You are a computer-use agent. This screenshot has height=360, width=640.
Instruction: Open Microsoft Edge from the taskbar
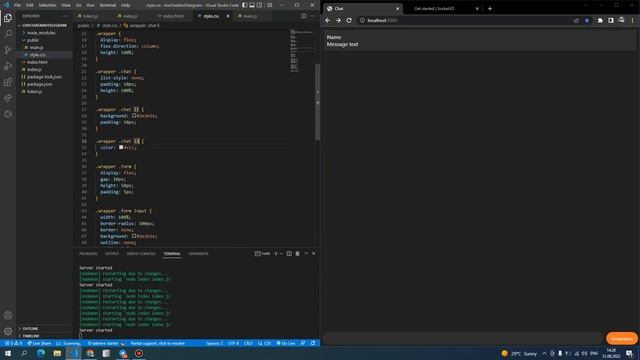[41, 353]
